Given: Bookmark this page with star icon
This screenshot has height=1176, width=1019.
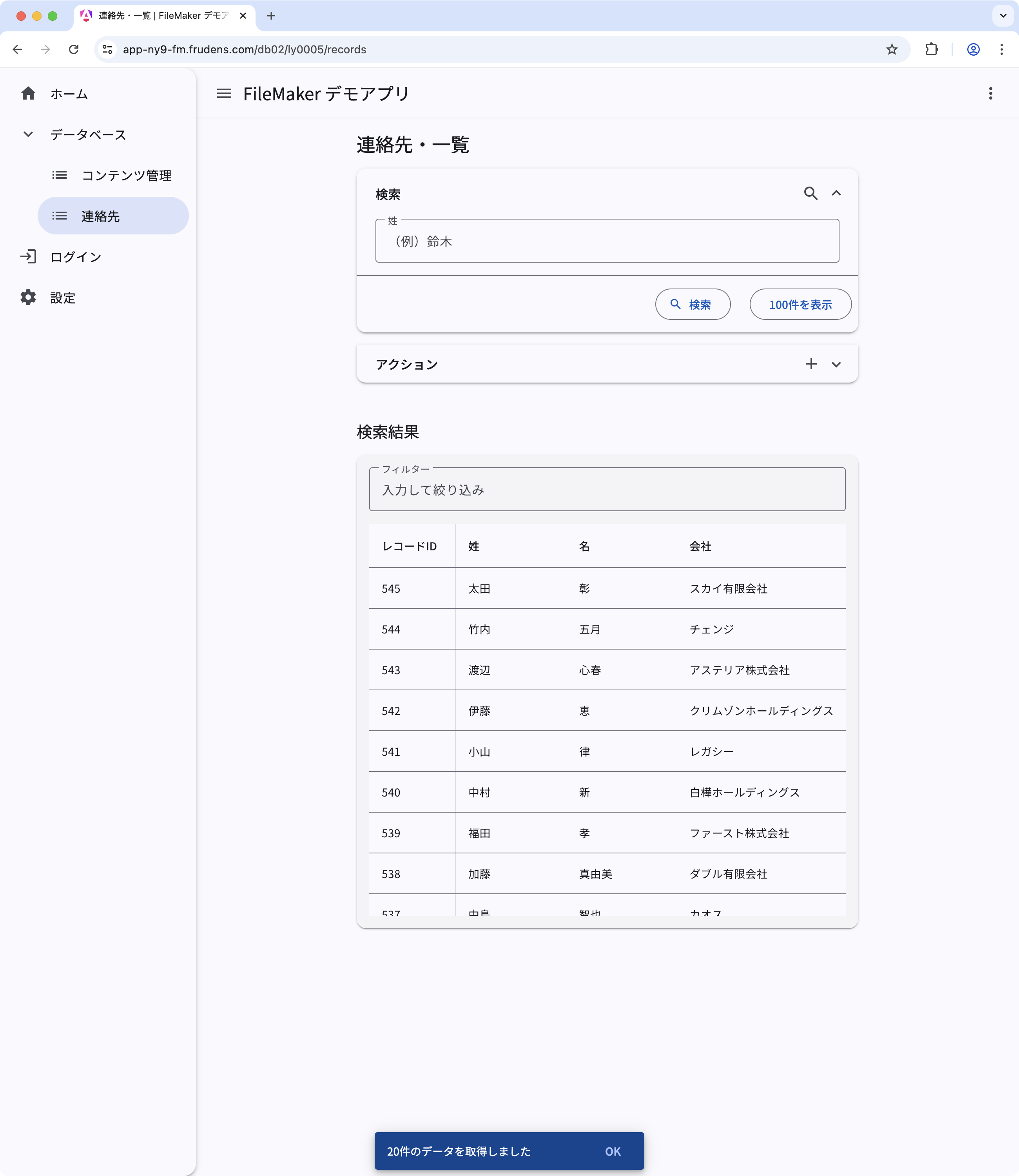Looking at the screenshot, I should [892, 49].
